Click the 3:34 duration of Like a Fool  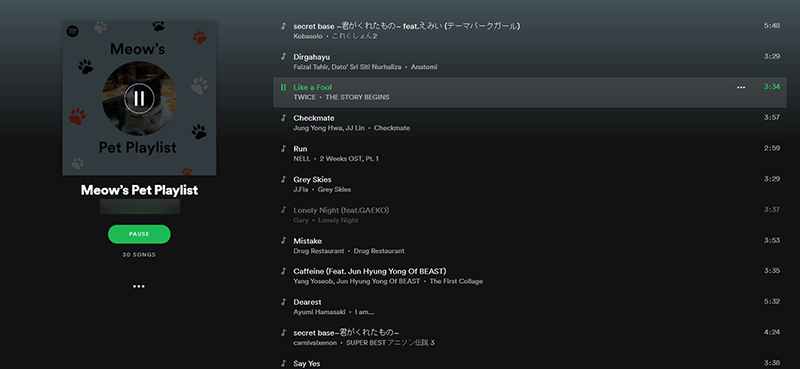[771, 87]
